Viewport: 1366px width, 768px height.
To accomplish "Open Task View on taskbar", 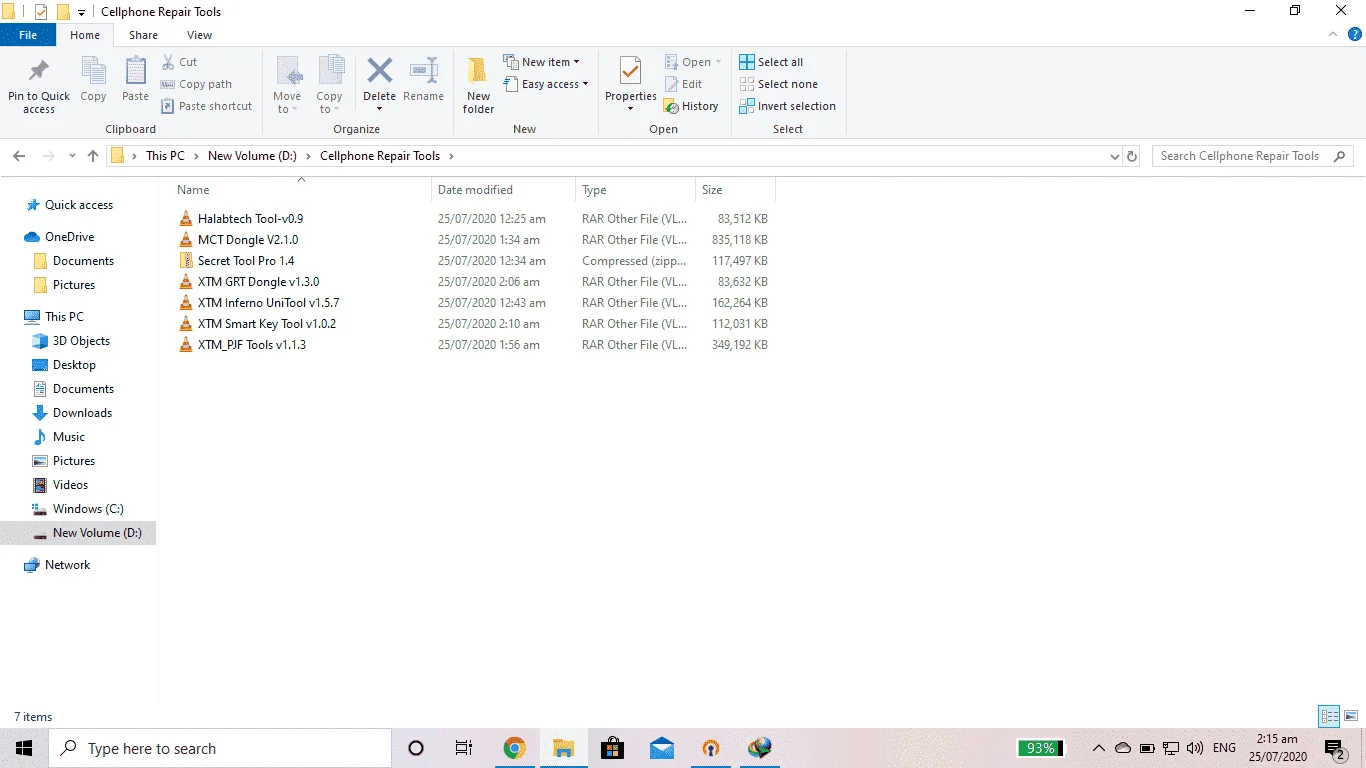I will (x=464, y=748).
